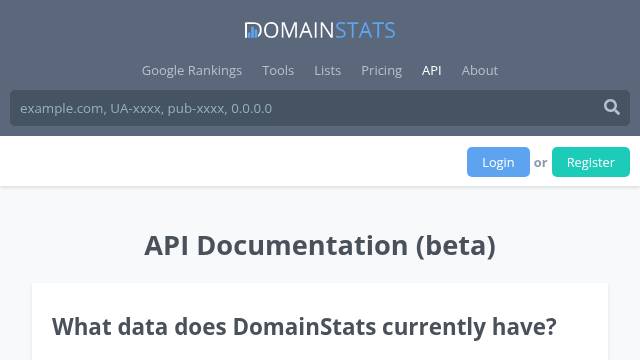This screenshot has height=360, width=640.
Task: Select the API navigation item
Action: [x=431, y=71]
